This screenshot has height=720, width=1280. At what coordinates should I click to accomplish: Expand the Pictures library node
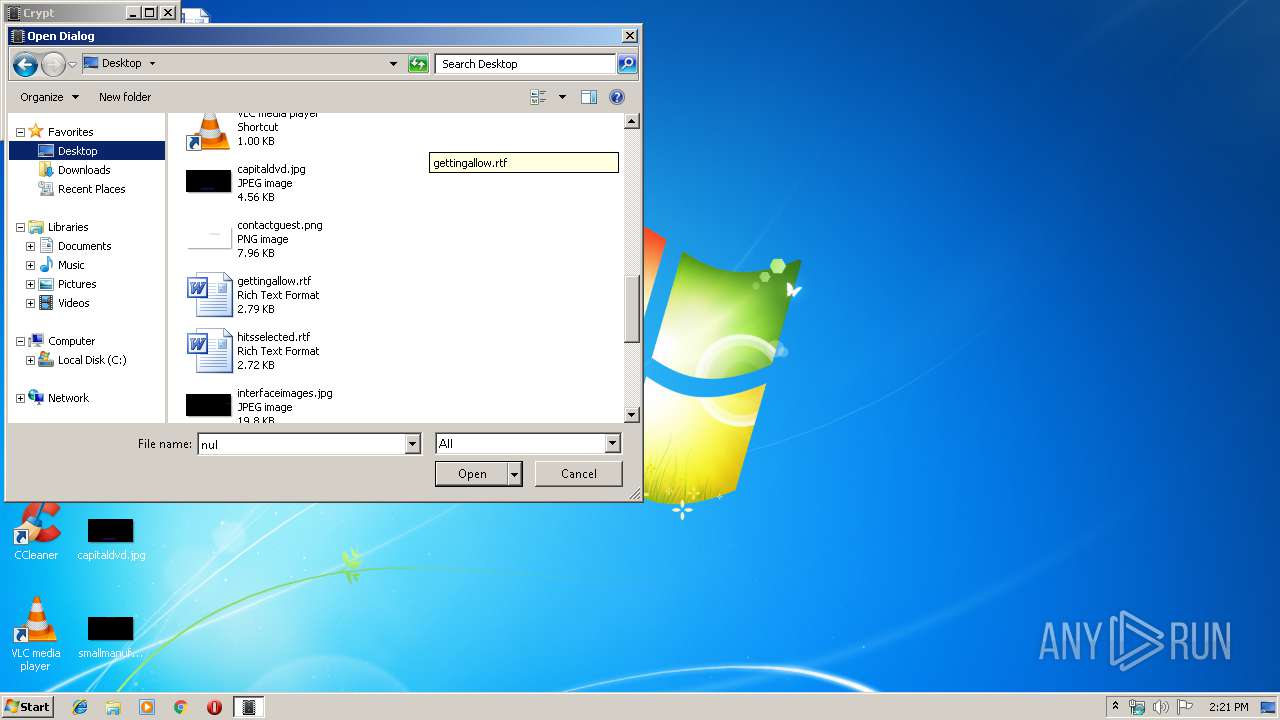pyautogui.click(x=31, y=284)
